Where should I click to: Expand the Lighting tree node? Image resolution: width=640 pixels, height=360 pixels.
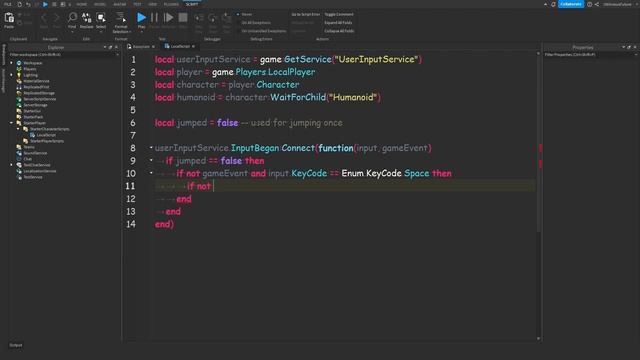point(11,75)
